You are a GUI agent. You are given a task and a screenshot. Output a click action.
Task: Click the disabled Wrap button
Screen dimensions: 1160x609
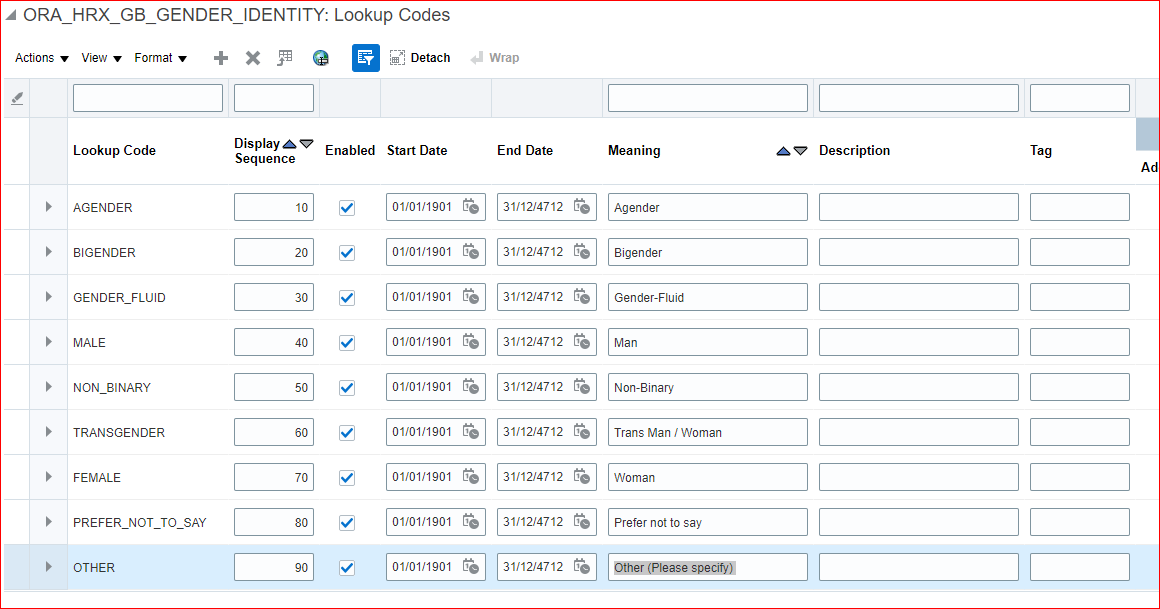coord(503,57)
